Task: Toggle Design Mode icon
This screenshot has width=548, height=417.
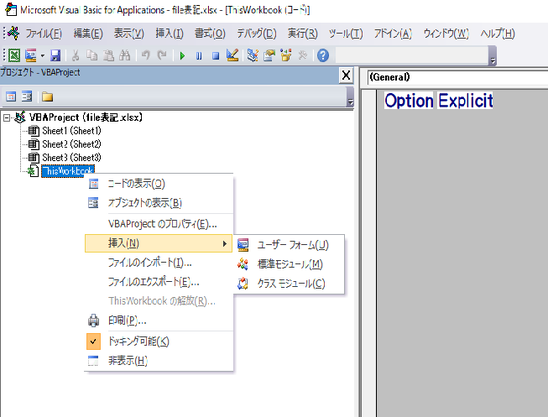Action: point(232,55)
